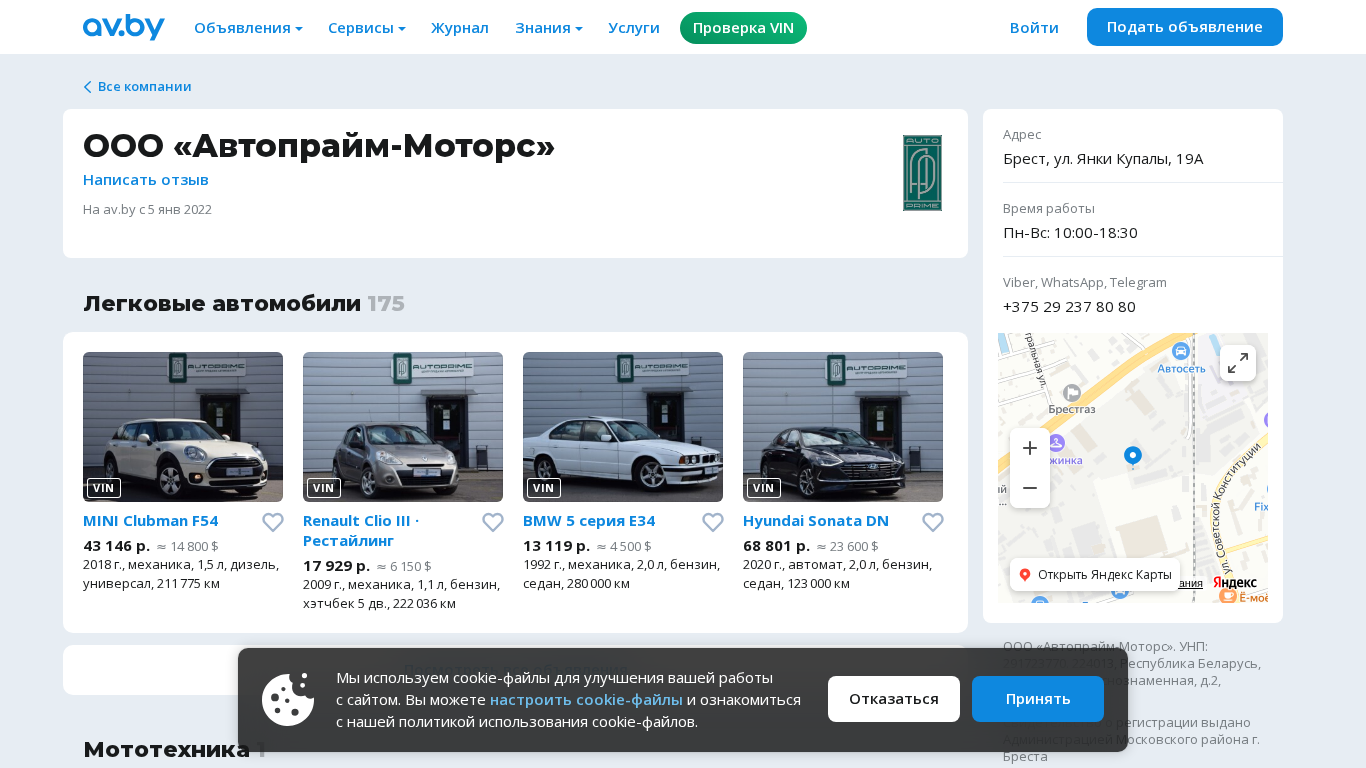Click the BMW price 13 119 р.
This screenshot has height=768, width=1366.
pyautogui.click(x=557, y=546)
